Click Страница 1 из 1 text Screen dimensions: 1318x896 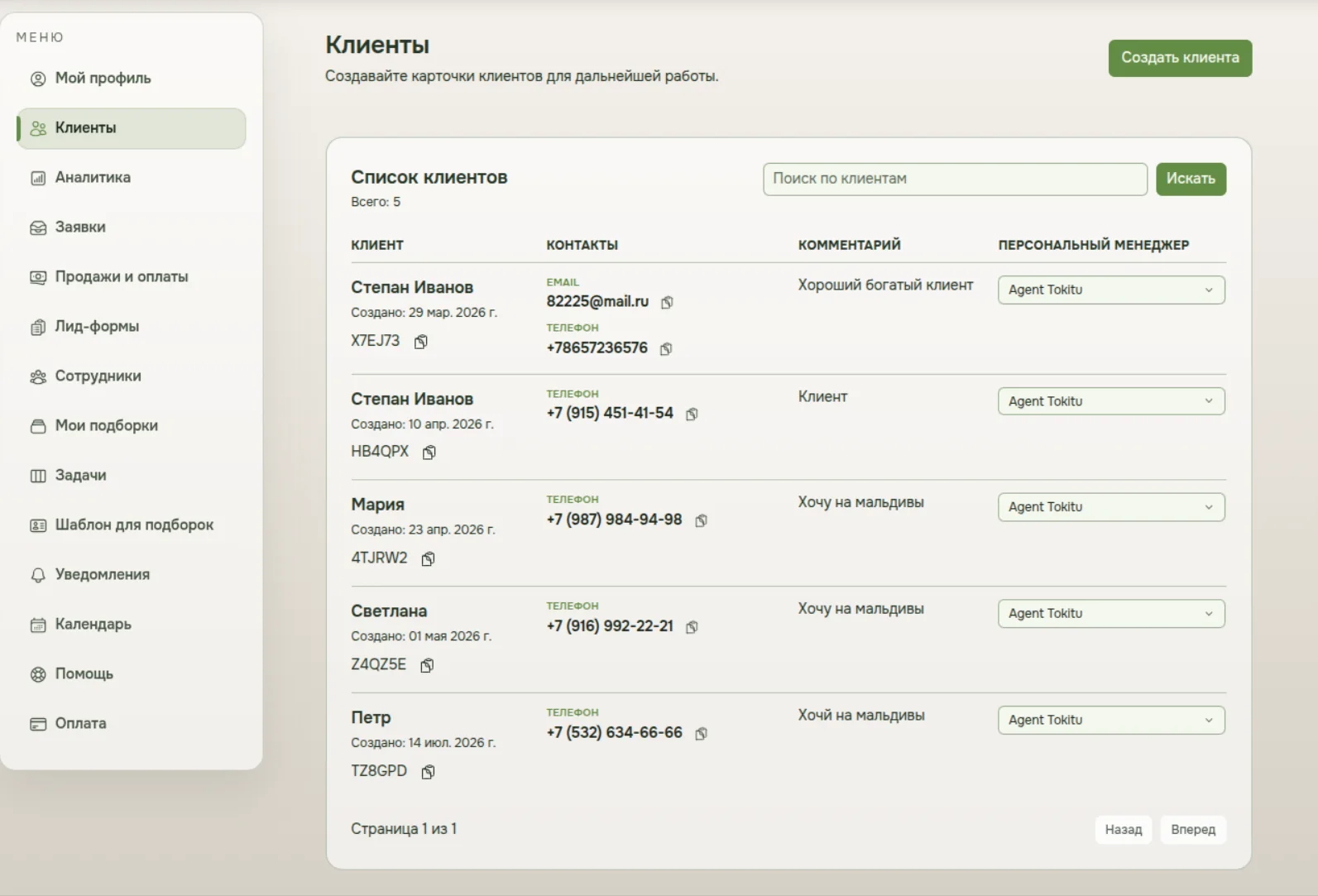click(x=404, y=829)
